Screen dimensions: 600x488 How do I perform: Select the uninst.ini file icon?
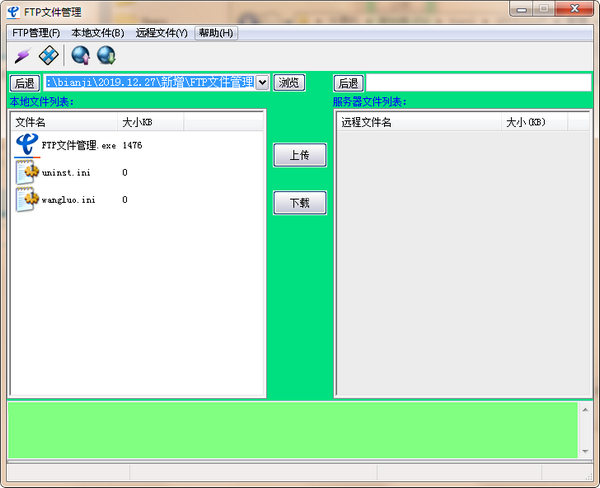click(x=28, y=172)
